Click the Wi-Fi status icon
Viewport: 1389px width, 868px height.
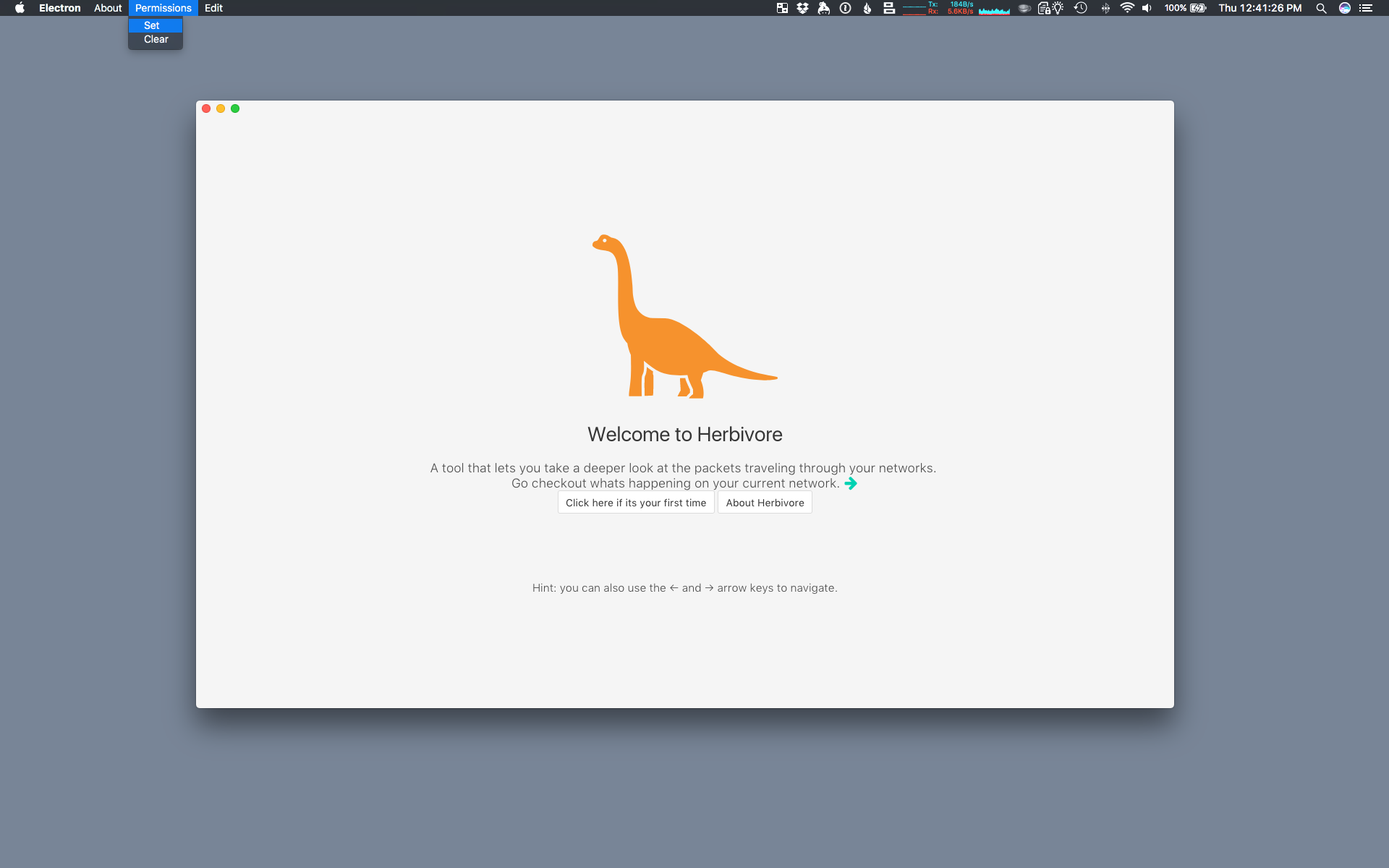[x=1126, y=8]
